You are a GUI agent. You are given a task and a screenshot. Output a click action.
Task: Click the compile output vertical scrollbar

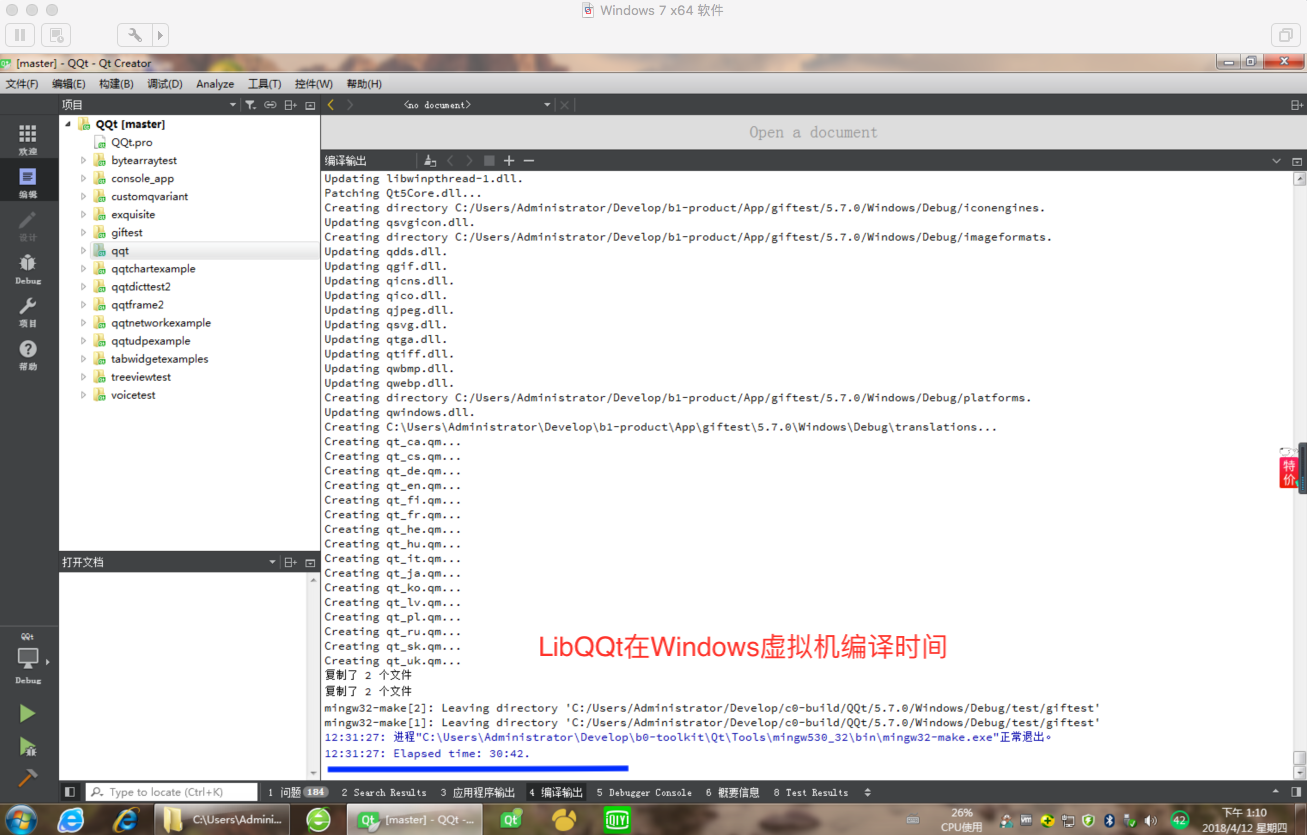(x=1299, y=474)
